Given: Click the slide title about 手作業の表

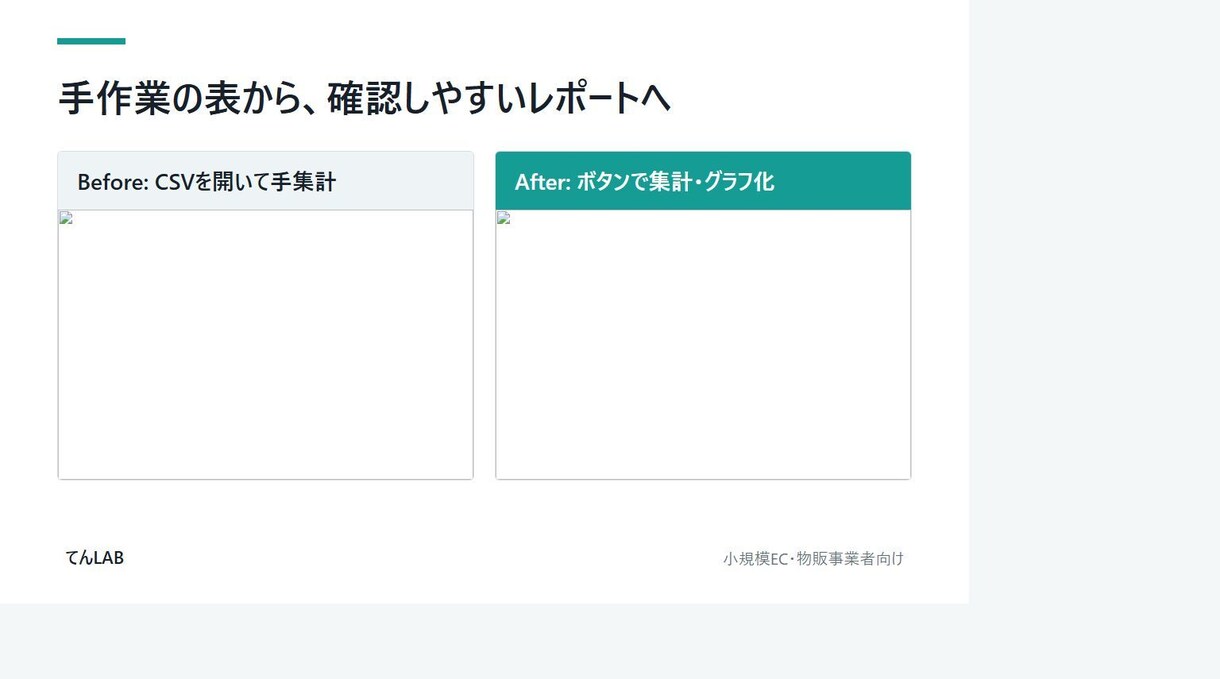Looking at the screenshot, I should coord(364,98).
